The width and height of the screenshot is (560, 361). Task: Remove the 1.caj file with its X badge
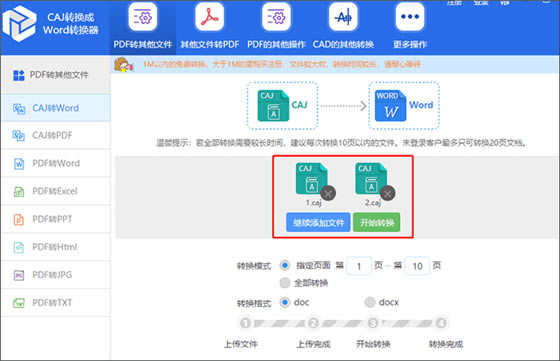pos(328,194)
